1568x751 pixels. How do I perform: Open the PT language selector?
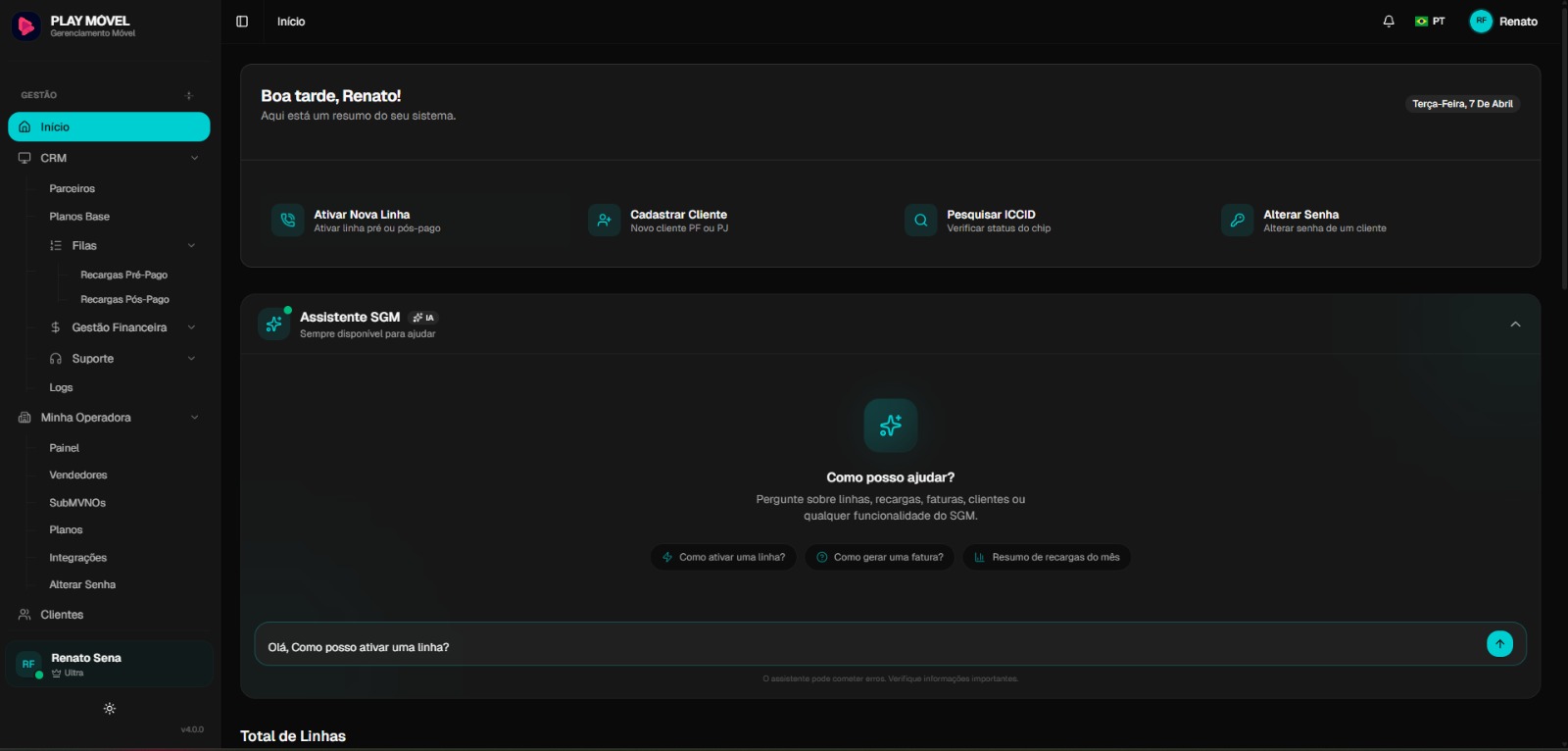(1430, 22)
